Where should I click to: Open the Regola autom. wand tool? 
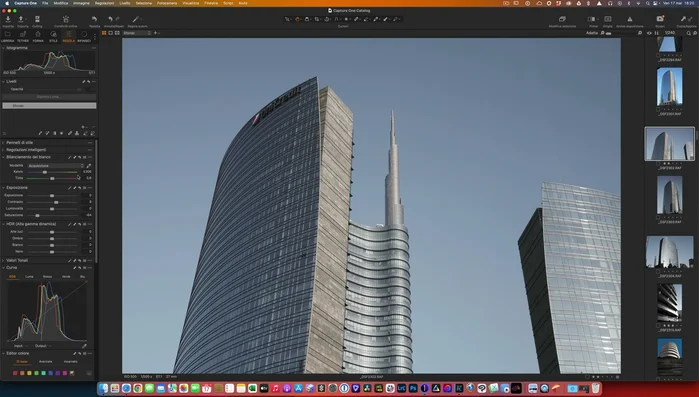pos(136,19)
